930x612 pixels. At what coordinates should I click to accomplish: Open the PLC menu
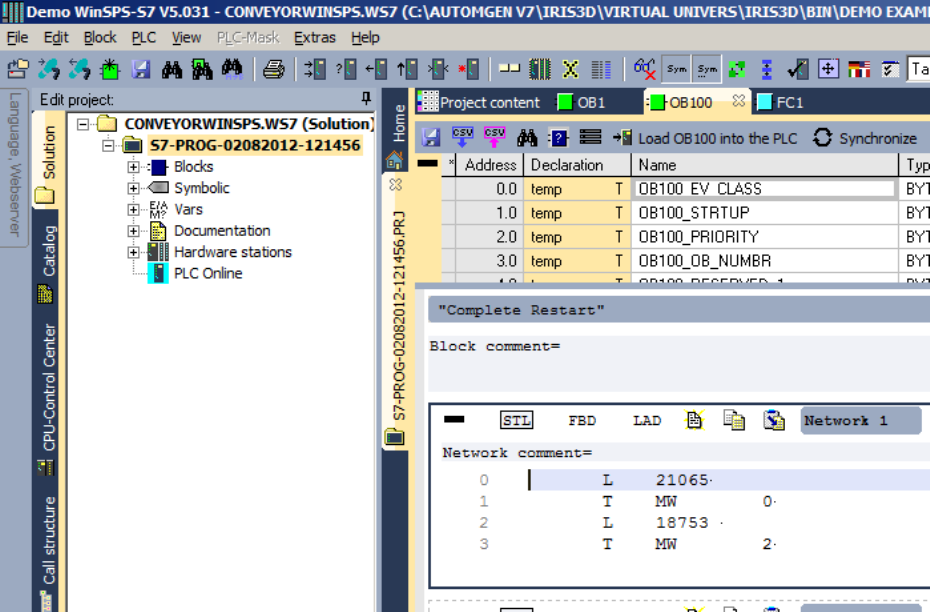click(x=144, y=37)
